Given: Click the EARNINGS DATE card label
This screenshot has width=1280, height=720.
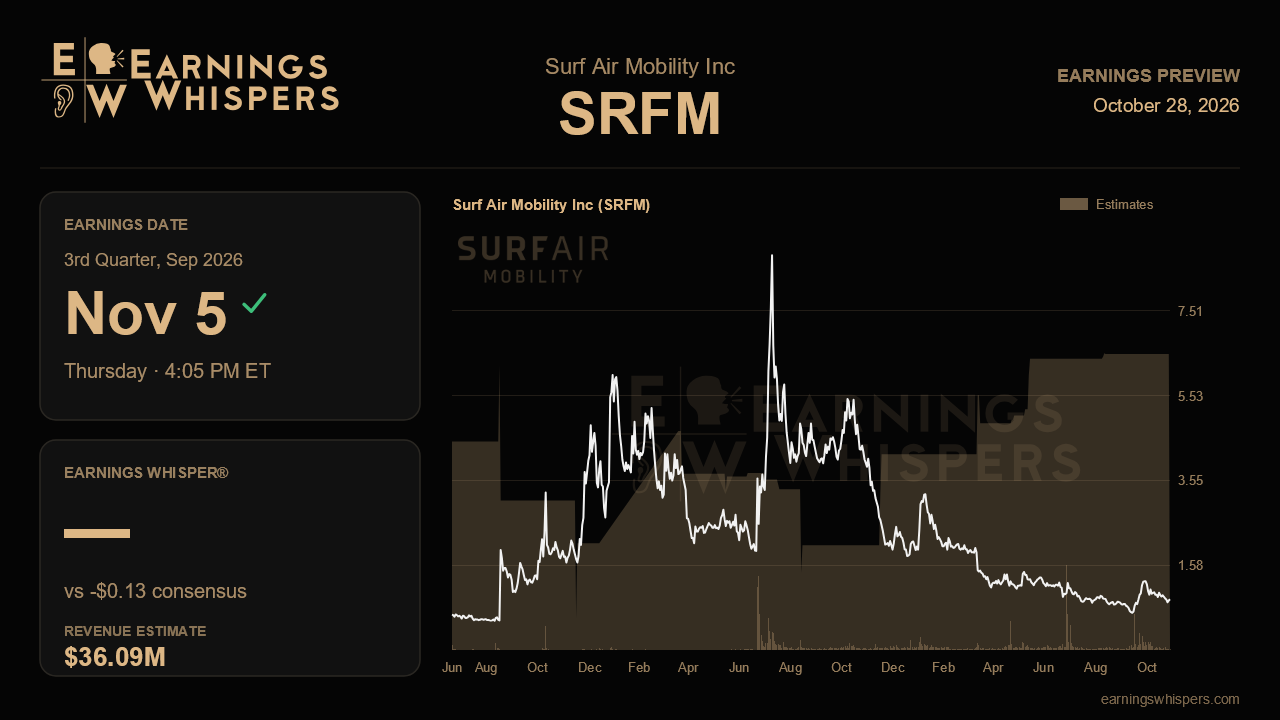Looking at the screenshot, I should pyautogui.click(x=126, y=225).
